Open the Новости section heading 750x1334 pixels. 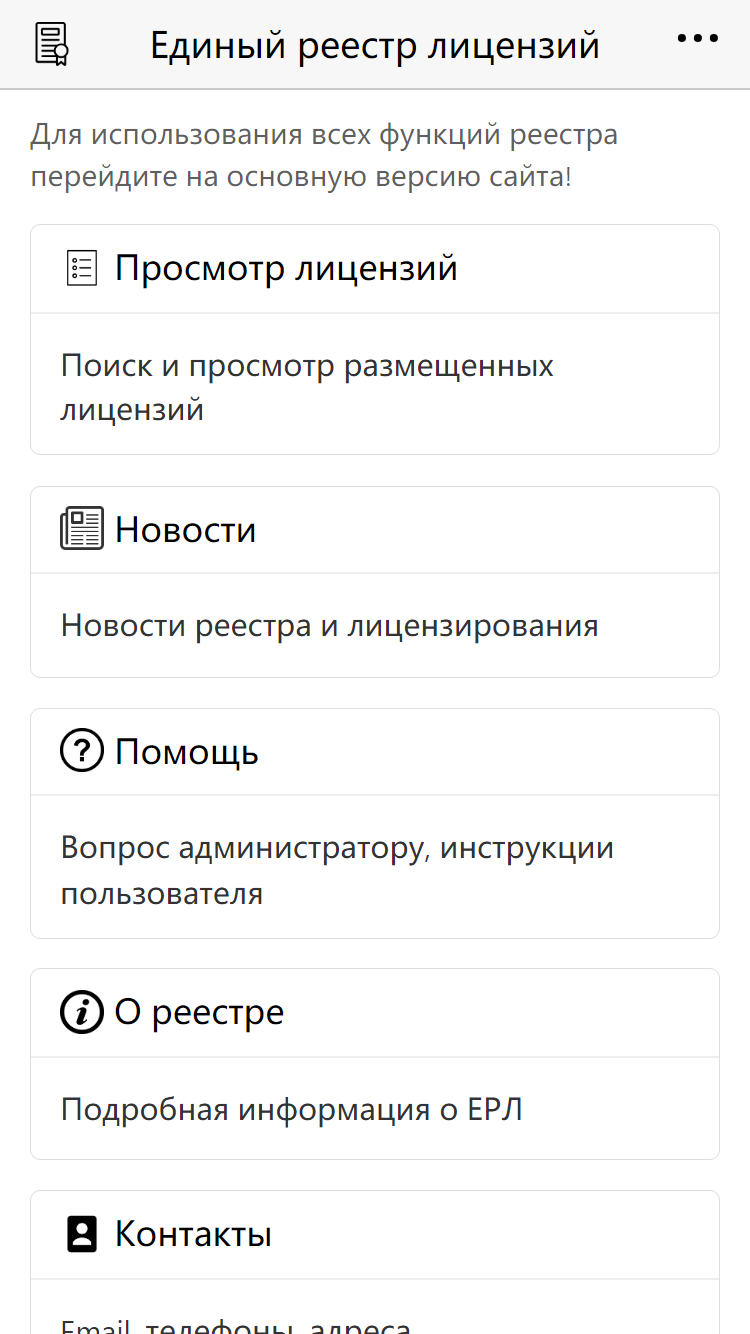pyautogui.click(x=186, y=529)
